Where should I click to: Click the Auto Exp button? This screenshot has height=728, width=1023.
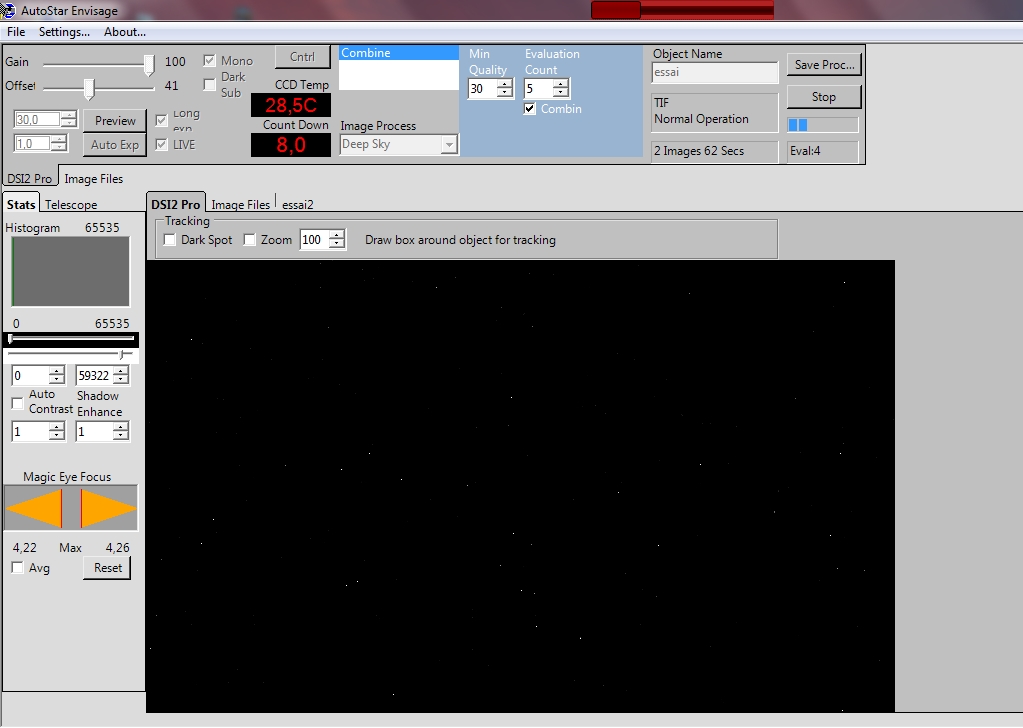click(x=115, y=145)
